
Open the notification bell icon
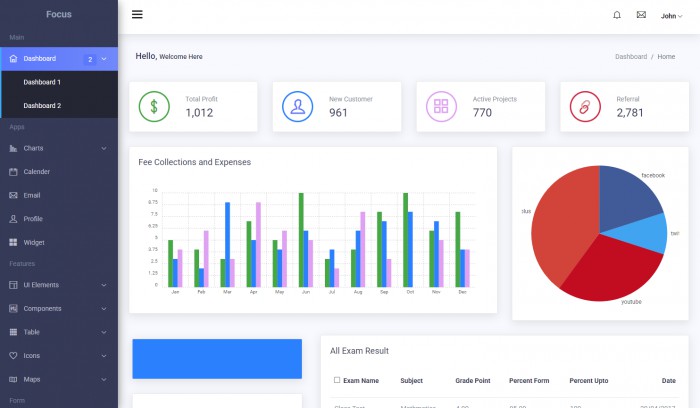click(616, 15)
